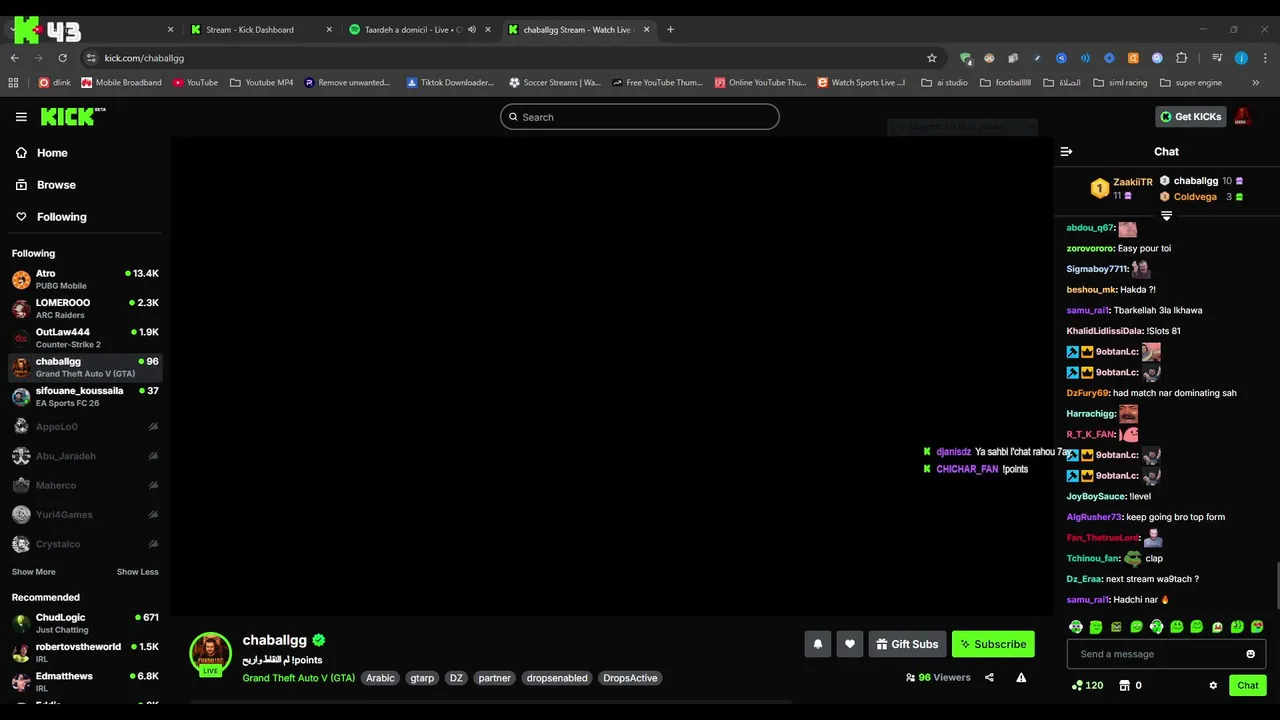Image resolution: width=1280 pixels, height=720 pixels.
Task: Click the Arabic tag
Action: [x=380, y=678]
